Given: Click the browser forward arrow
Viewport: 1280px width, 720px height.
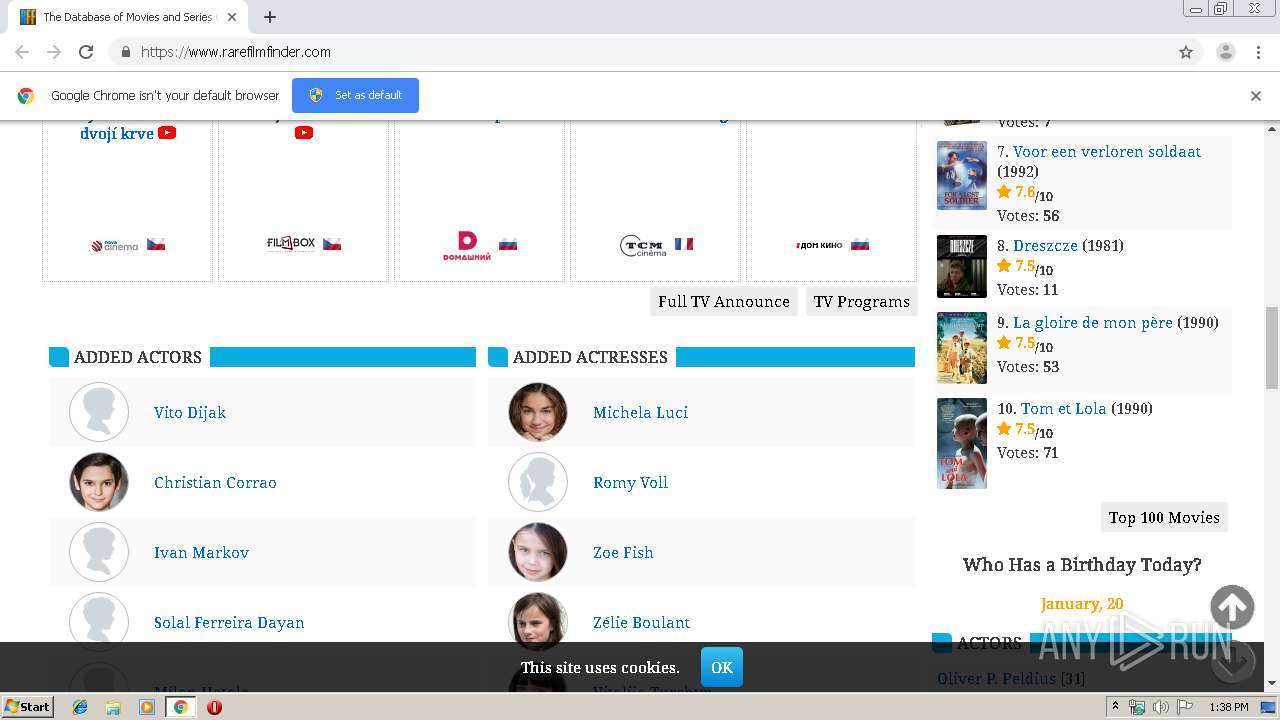Looking at the screenshot, I should [x=54, y=52].
